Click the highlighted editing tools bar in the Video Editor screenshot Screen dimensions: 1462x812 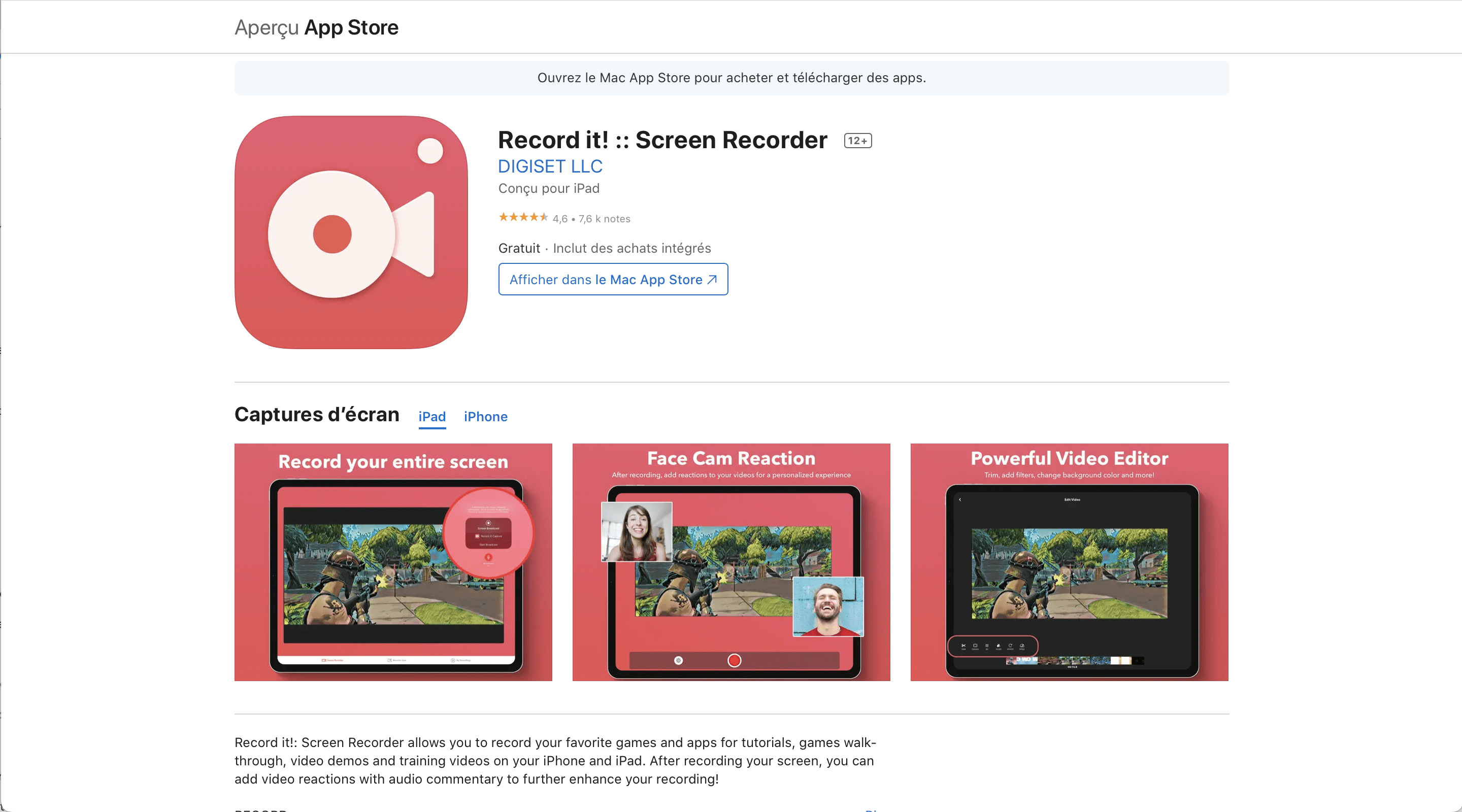[992, 646]
